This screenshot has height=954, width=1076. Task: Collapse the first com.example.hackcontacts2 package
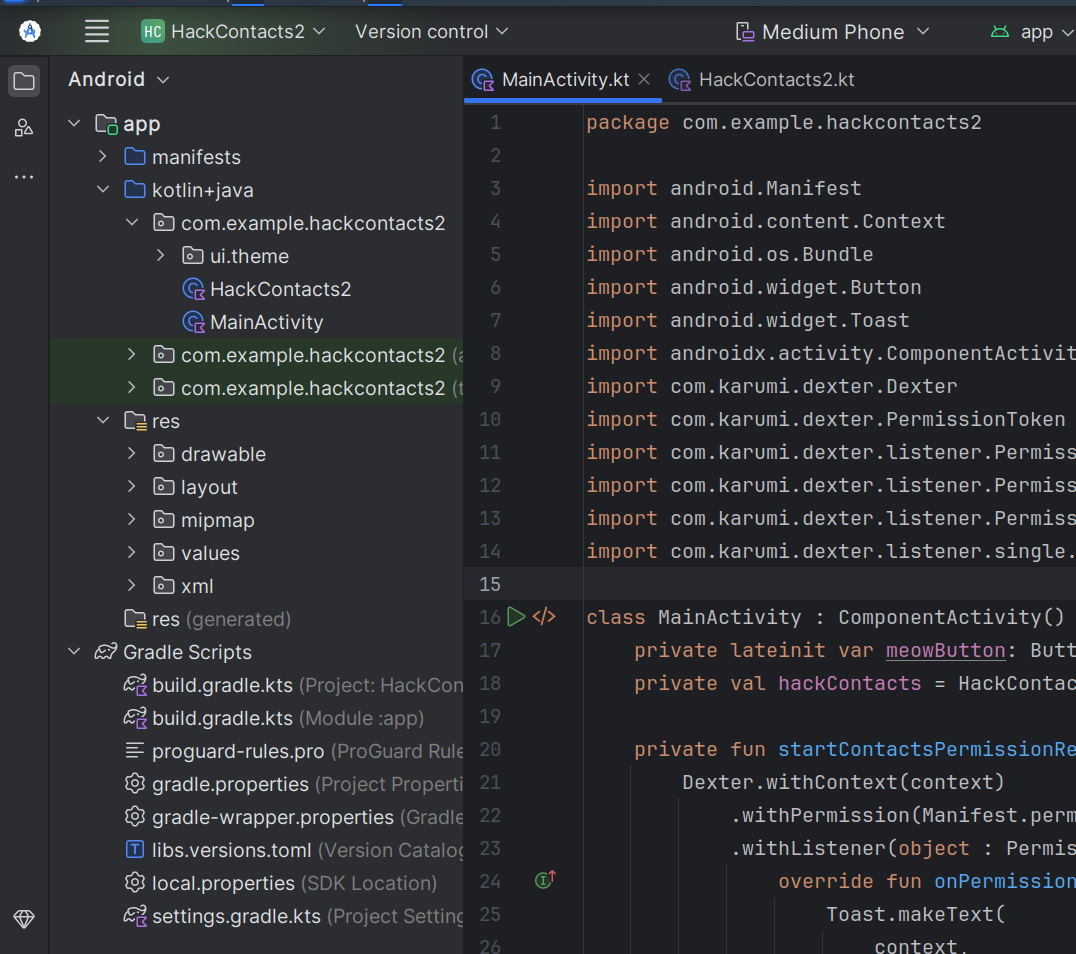pos(132,222)
